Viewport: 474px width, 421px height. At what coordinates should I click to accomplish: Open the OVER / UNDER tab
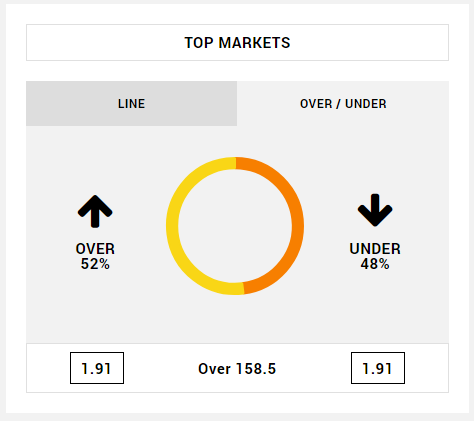(x=343, y=104)
